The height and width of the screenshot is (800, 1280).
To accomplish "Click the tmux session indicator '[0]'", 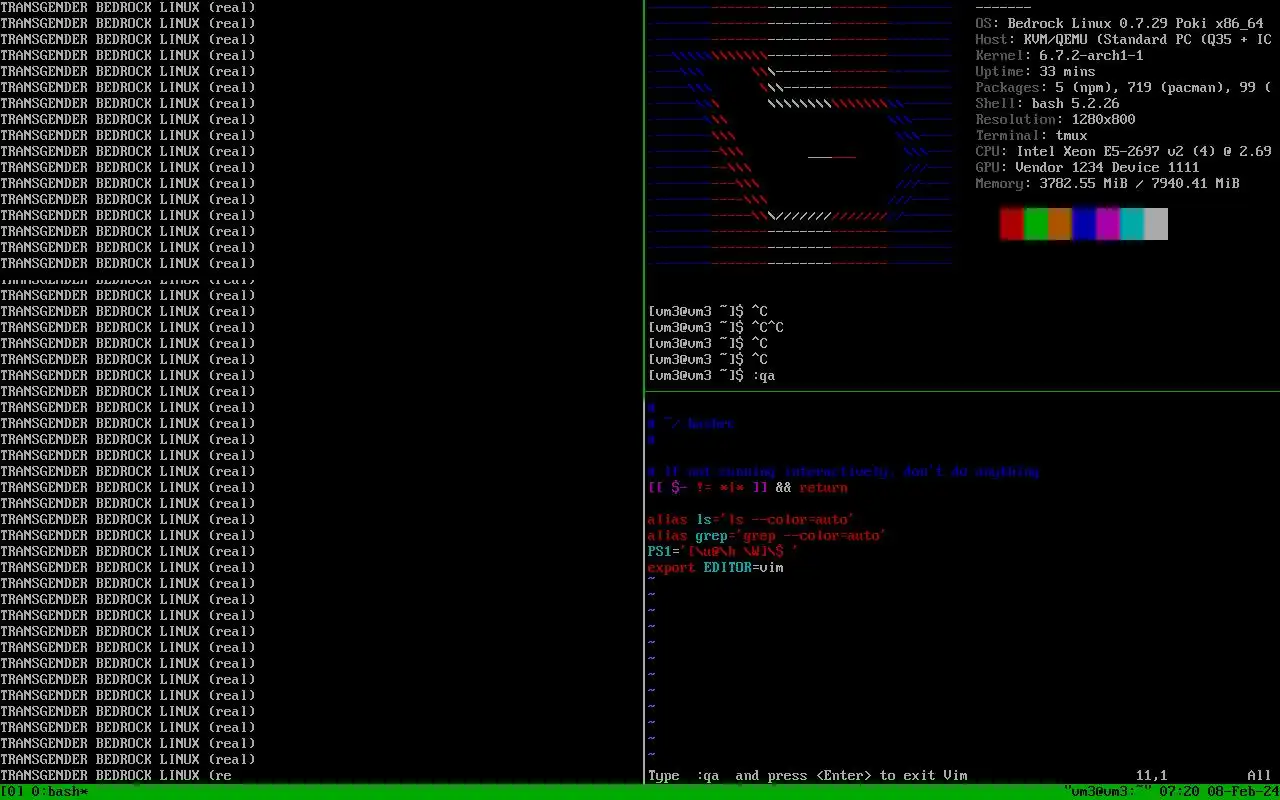I will pos(12,792).
